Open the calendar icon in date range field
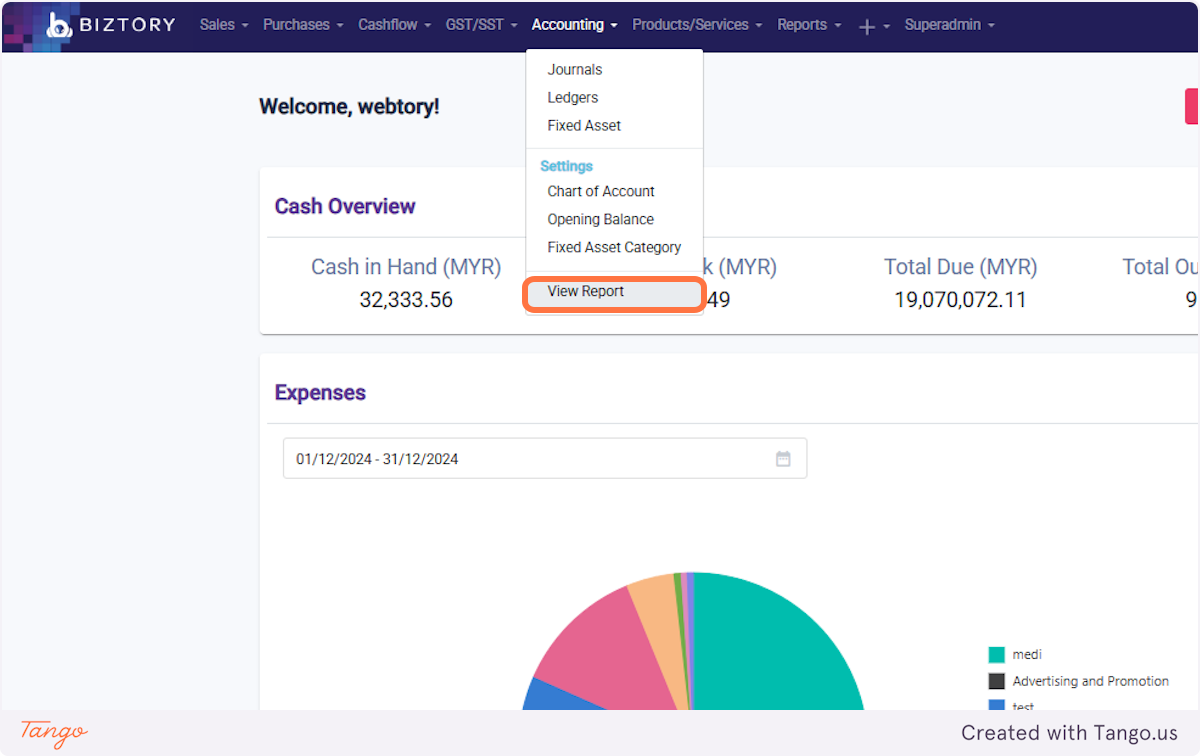1200x756 pixels. pos(783,459)
